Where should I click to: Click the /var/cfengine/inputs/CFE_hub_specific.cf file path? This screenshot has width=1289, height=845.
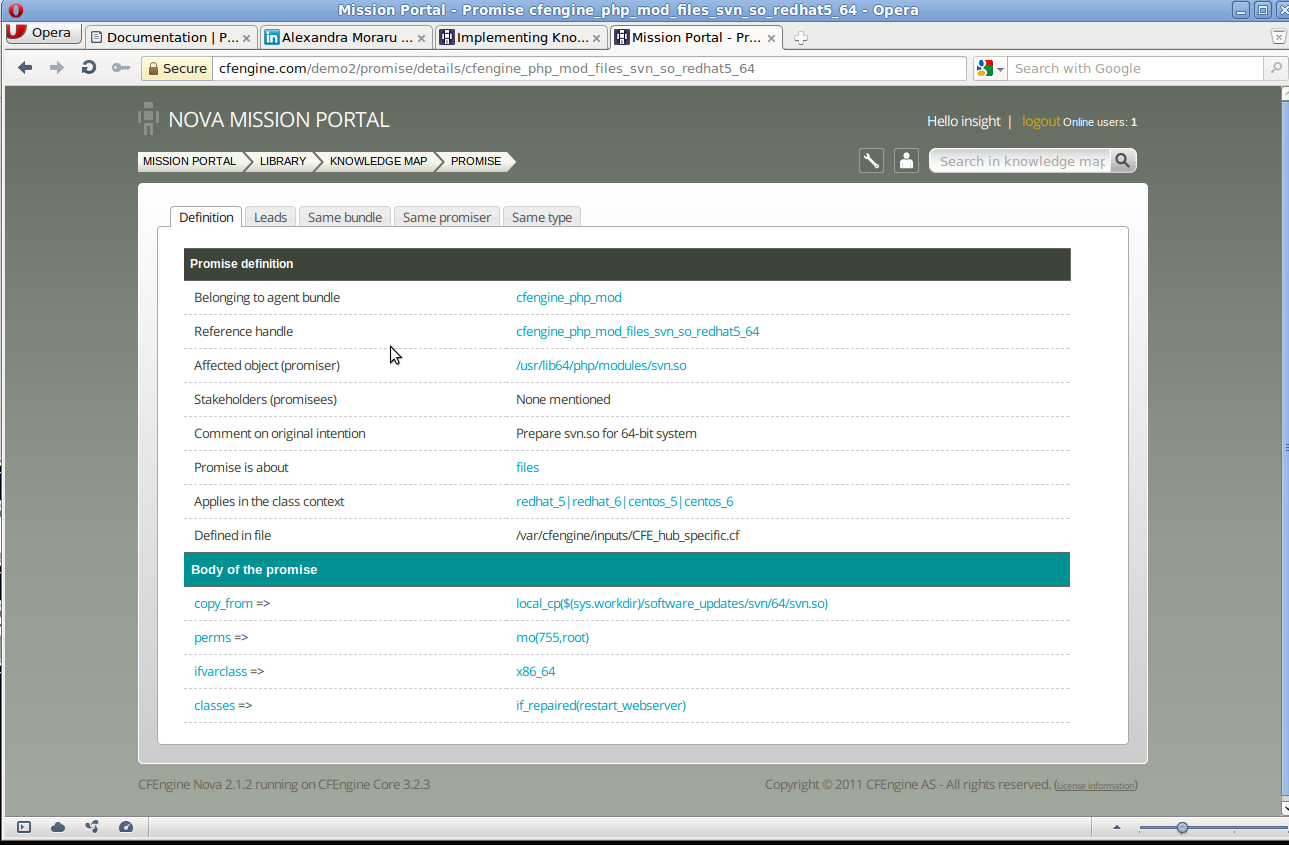[x=628, y=535]
